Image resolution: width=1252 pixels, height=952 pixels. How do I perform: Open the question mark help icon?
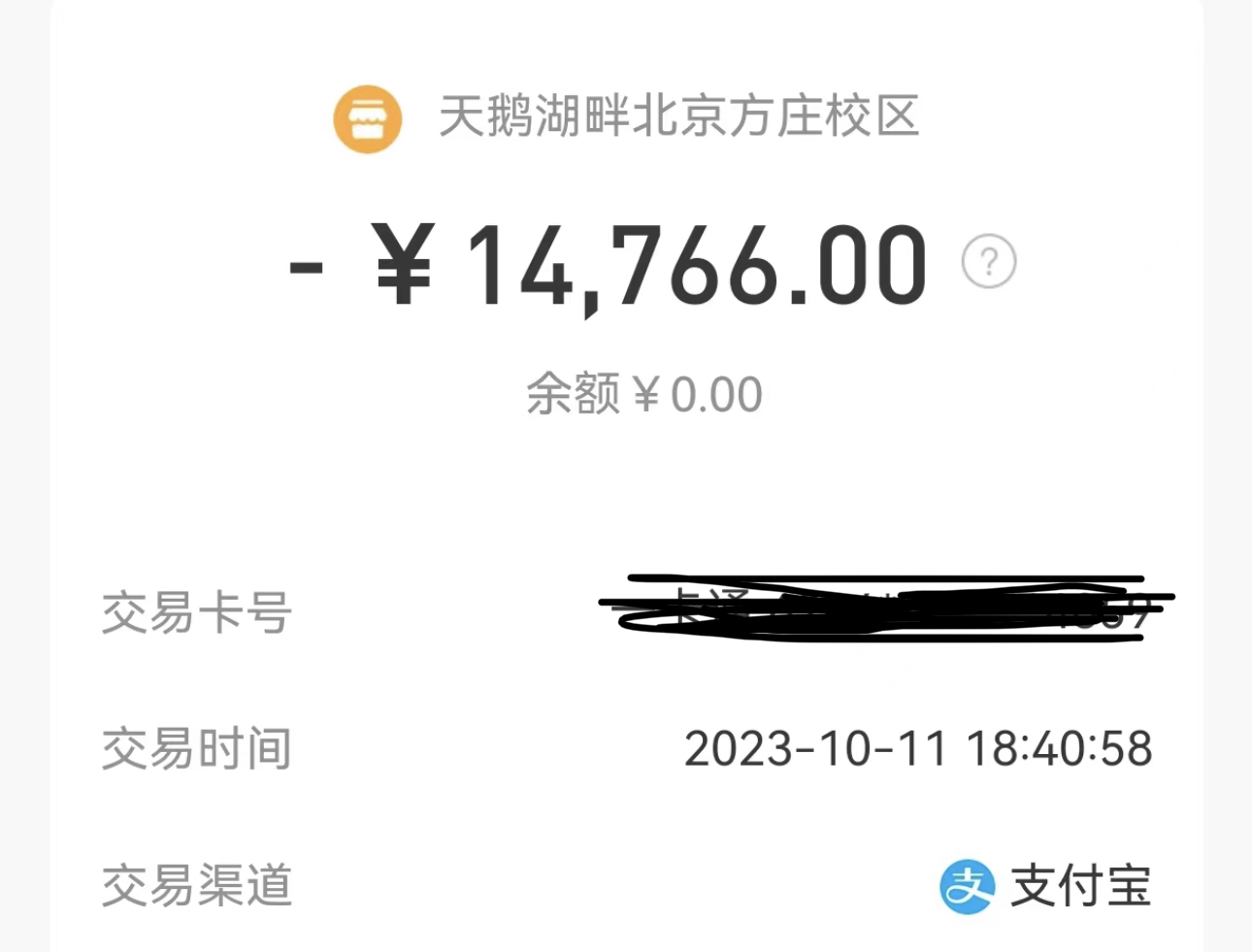(x=989, y=262)
